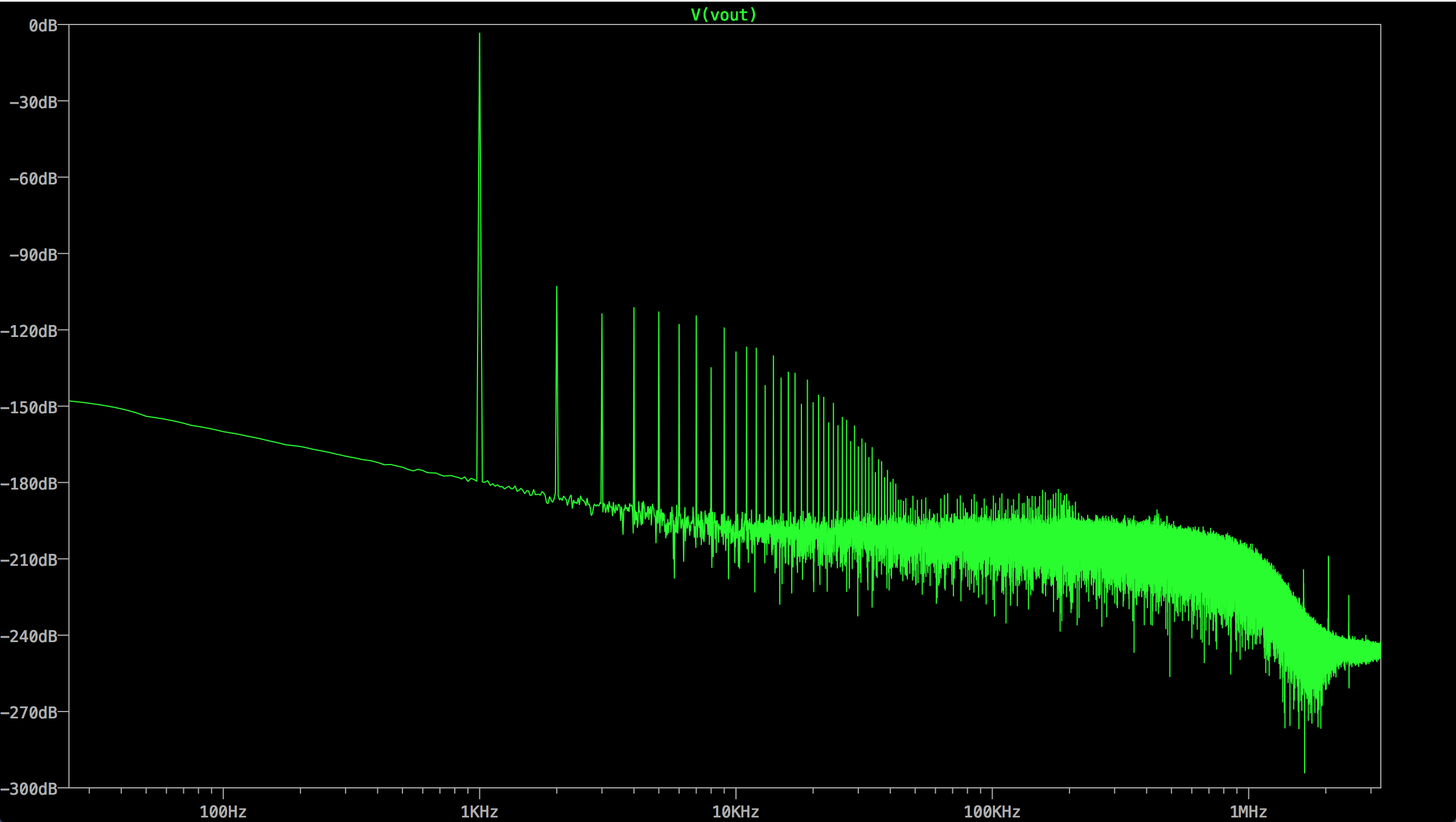Click the tallest fundamental peak at 1KHz
This screenshot has width=1456, height=822.
pyautogui.click(x=479, y=256)
